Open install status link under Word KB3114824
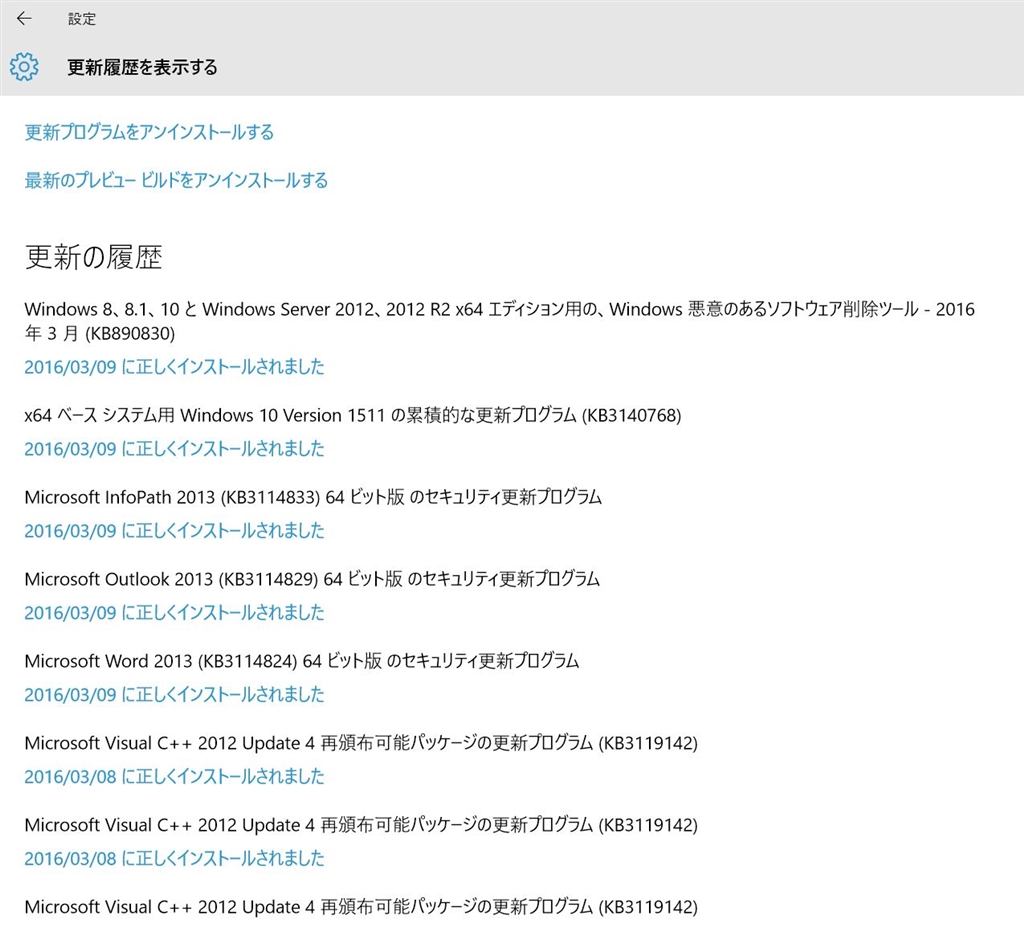Viewport: 1024px width, 927px height. coord(174,694)
